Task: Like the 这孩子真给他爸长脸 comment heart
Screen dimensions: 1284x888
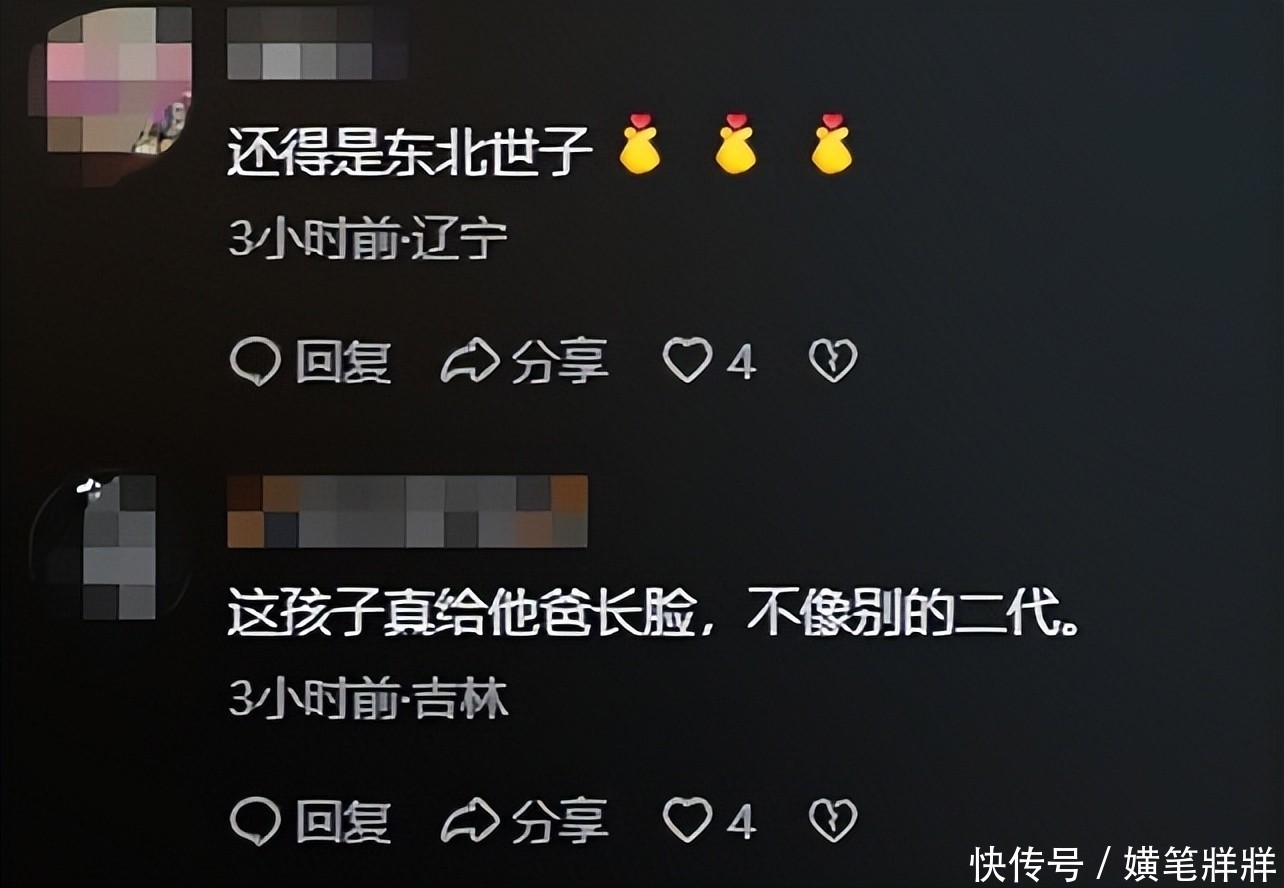Action: [688, 821]
